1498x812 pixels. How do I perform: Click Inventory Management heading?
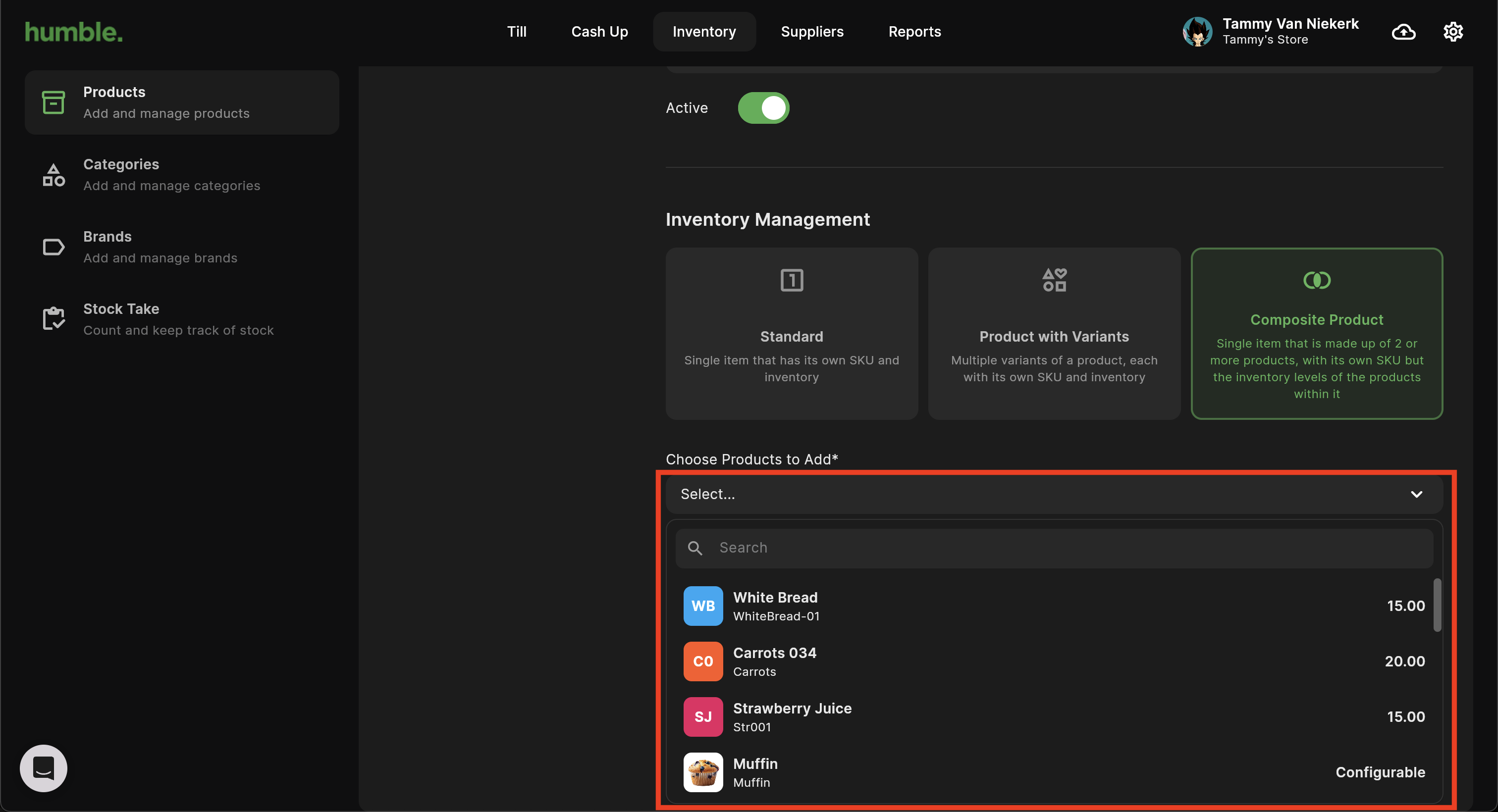[x=768, y=220]
